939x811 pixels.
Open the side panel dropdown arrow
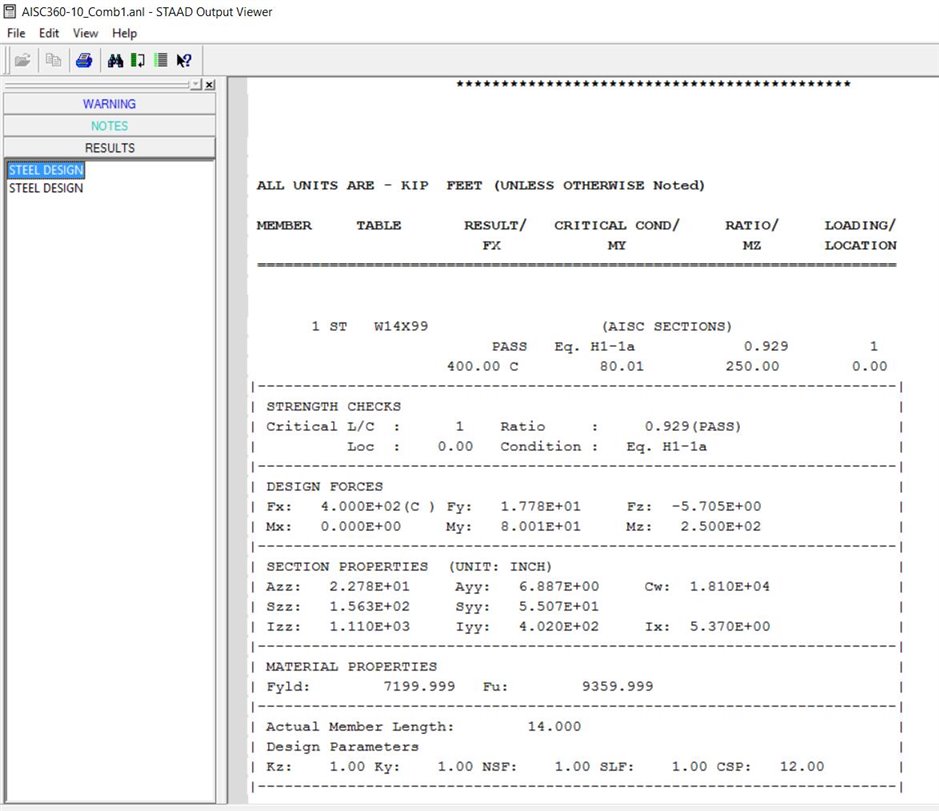[195, 85]
